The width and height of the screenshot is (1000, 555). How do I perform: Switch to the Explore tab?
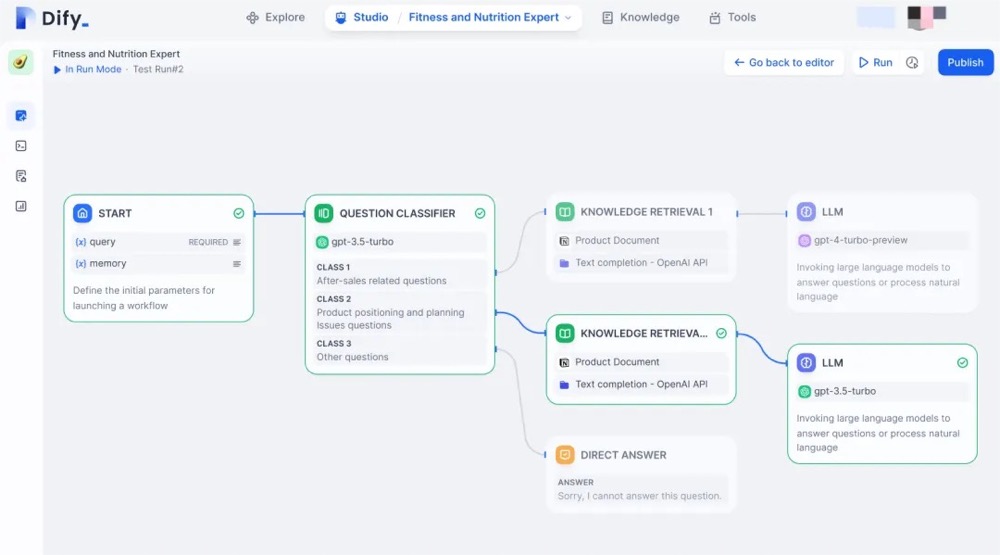[x=276, y=17]
